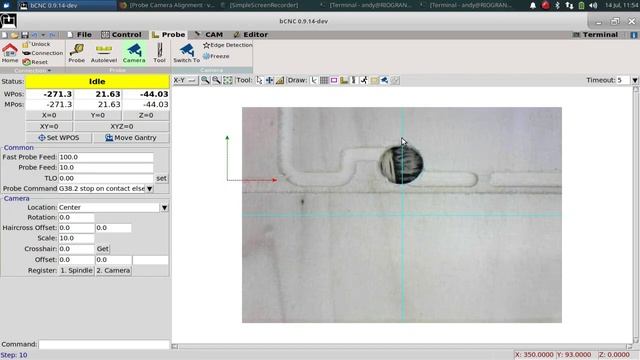Click Register 2. Camera button
Image resolution: width=640 pixels, height=360 pixels.
(x=113, y=271)
